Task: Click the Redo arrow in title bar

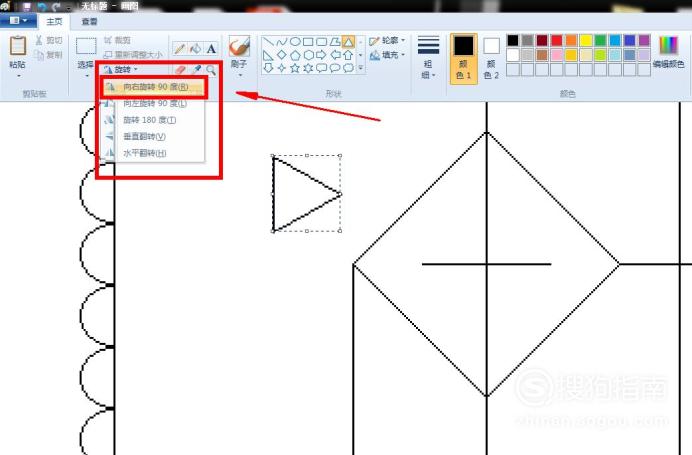Action: 56,6
